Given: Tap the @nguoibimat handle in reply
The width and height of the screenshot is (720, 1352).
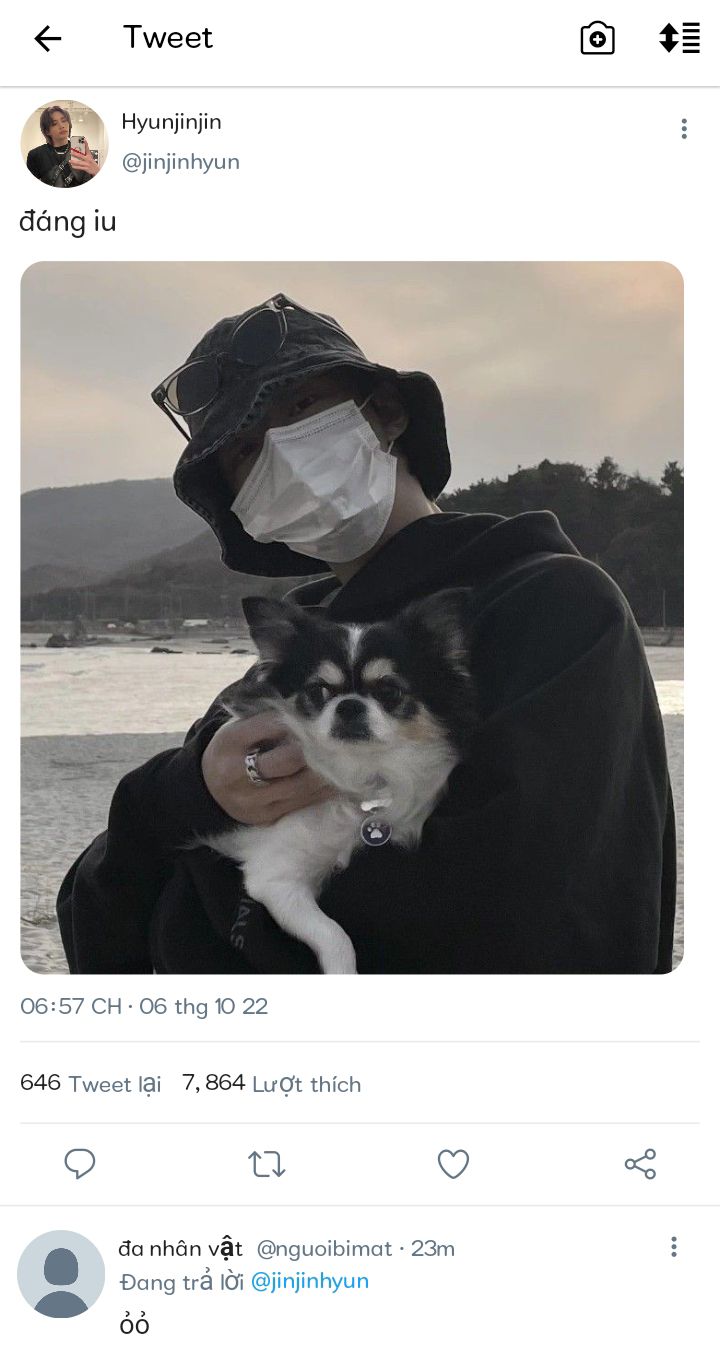Looking at the screenshot, I should (x=325, y=1248).
